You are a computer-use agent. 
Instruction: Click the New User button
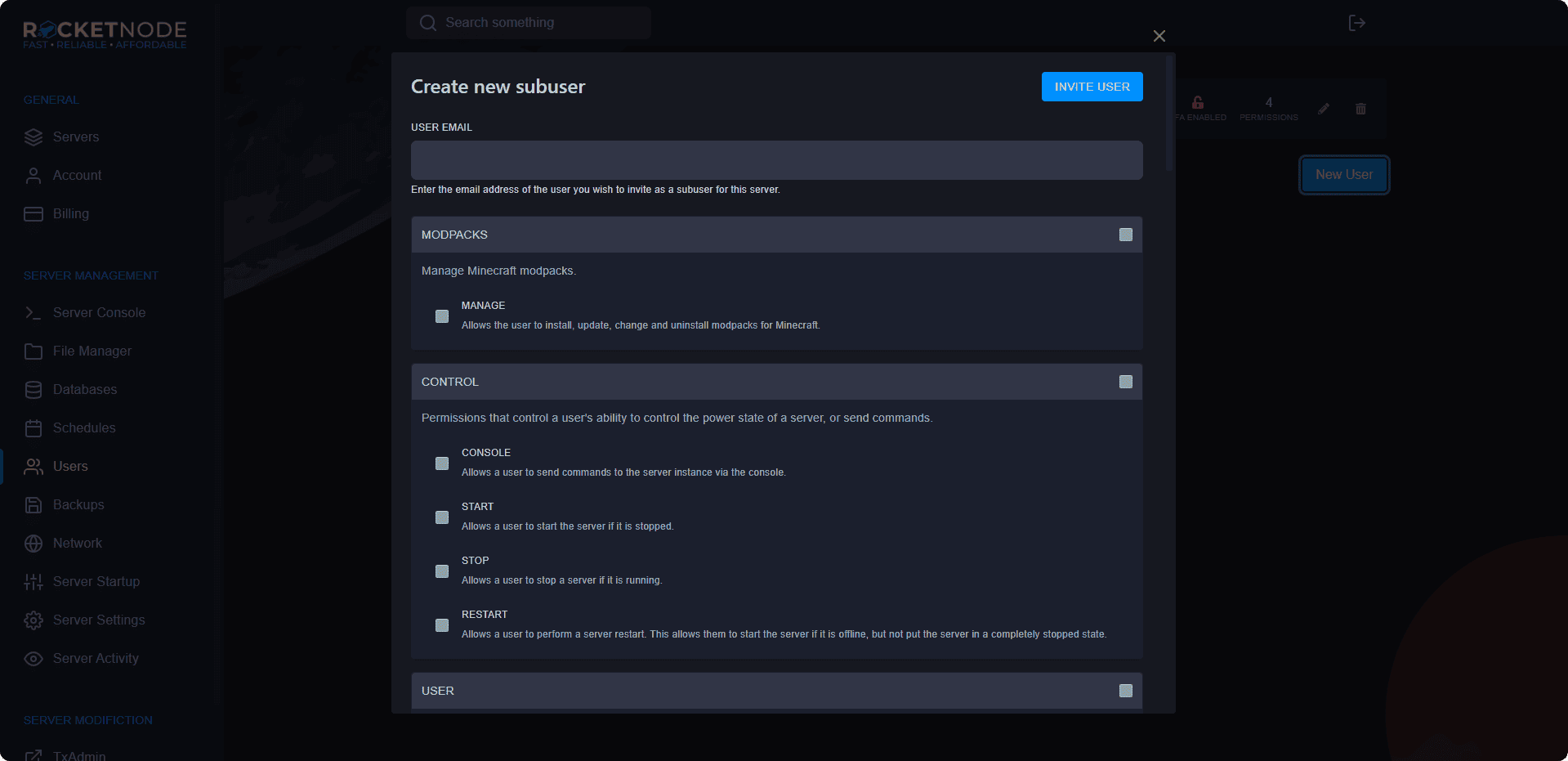click(x=1343, y=175)
